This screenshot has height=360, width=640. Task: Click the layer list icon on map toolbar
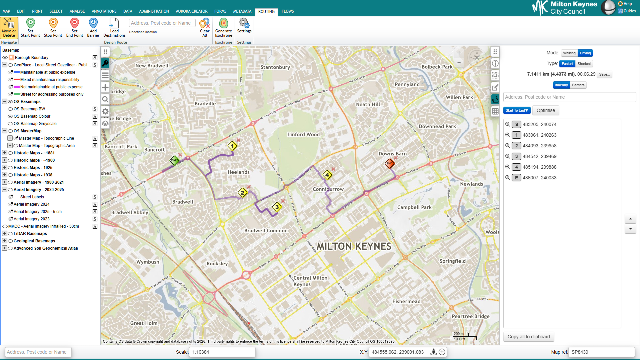[105, 76]
